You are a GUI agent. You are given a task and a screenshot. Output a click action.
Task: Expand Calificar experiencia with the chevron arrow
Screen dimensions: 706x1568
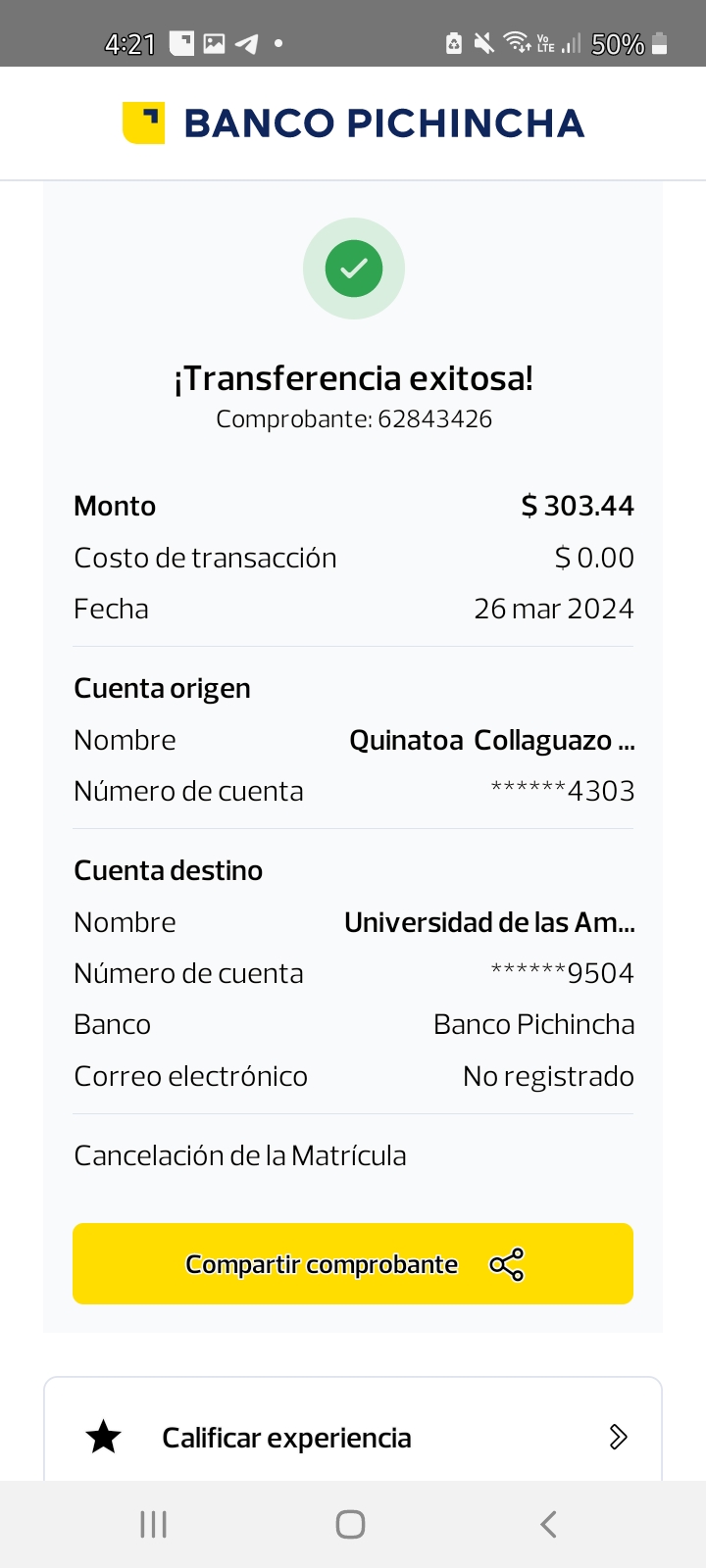coord(618,1438)
